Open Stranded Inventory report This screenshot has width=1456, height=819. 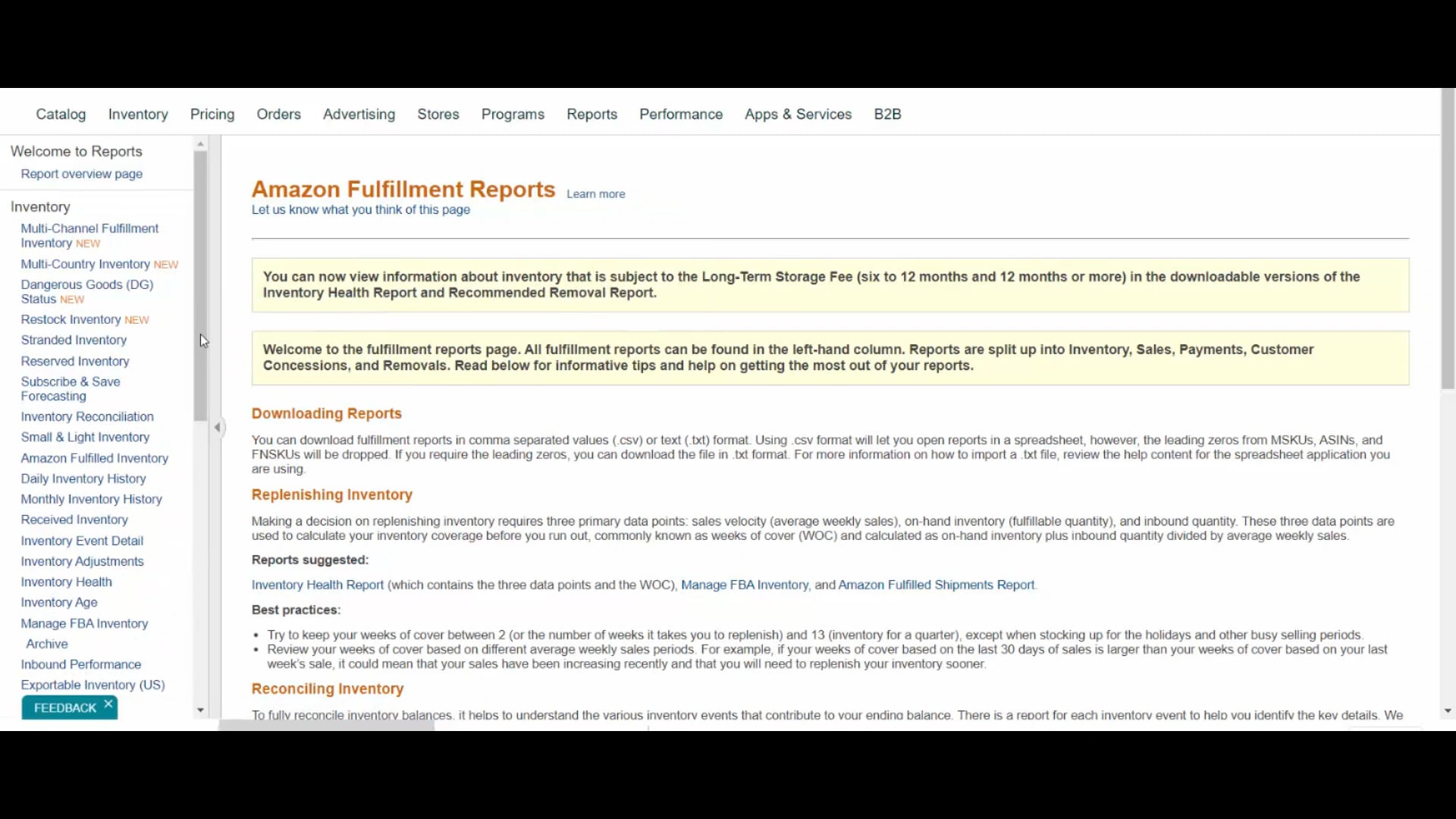point(74,340)
